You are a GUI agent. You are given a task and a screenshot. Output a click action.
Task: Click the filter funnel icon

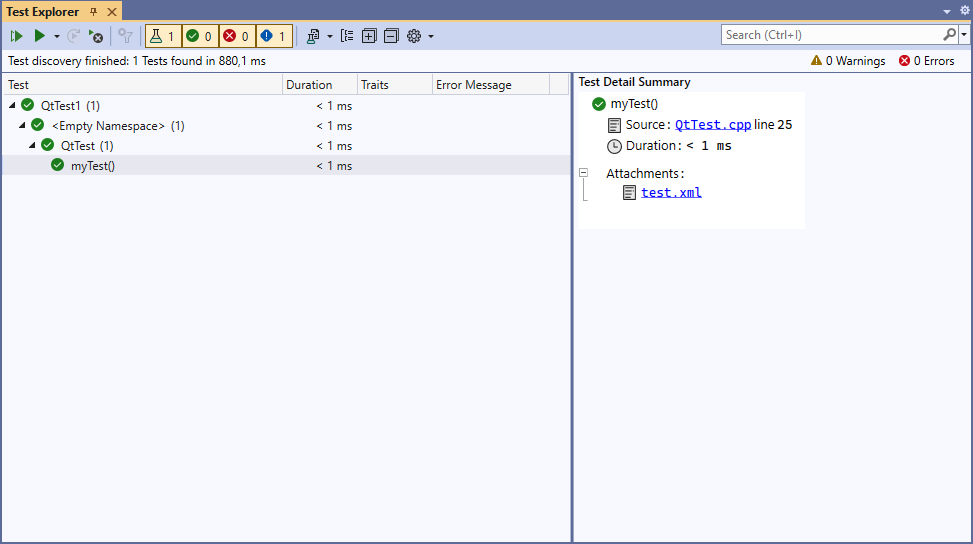[125, 36]
